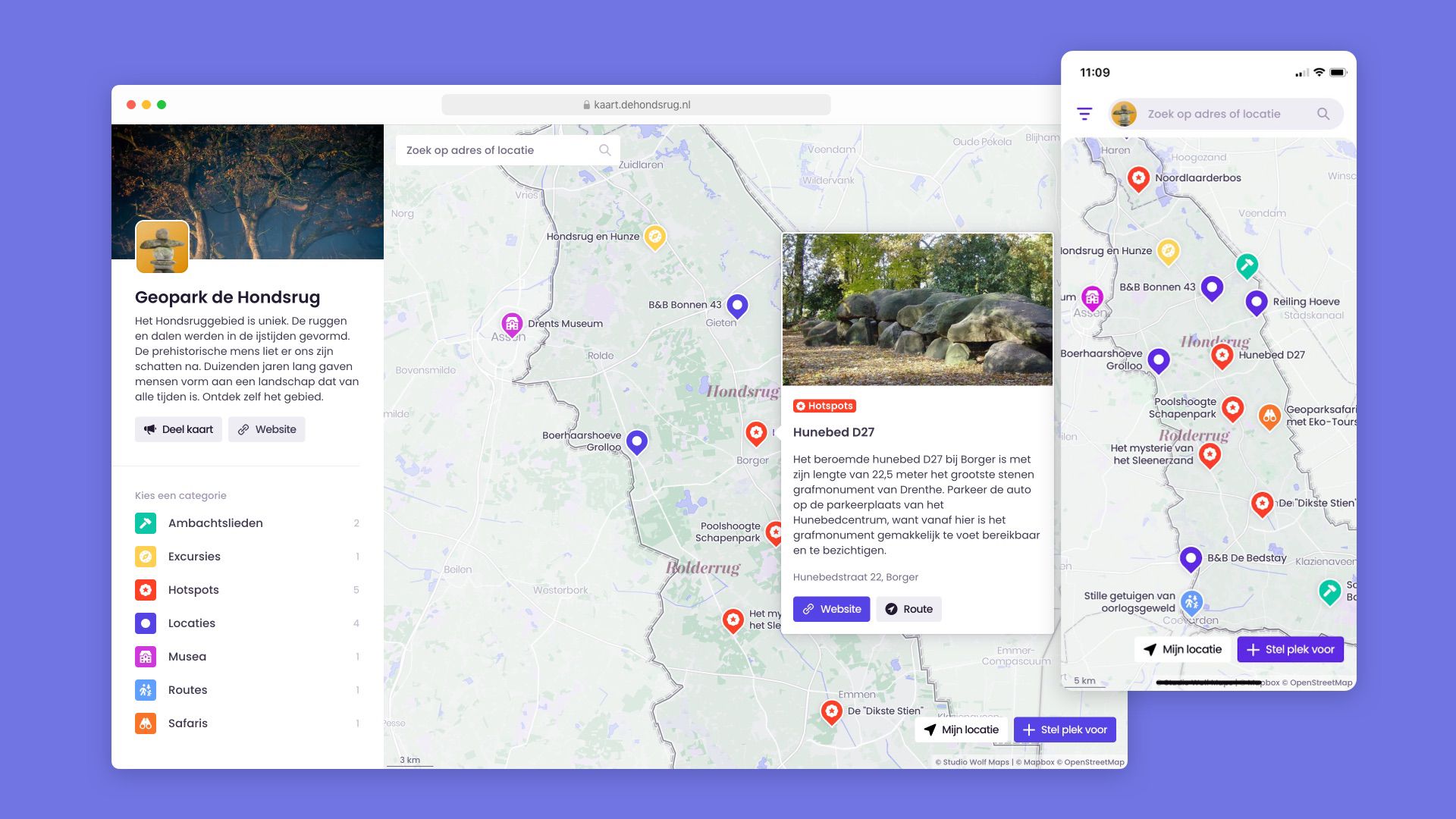This screenshot has width=1456, height=819.
Task: Click the Route button in popup
Action: [x=908, y=609]
